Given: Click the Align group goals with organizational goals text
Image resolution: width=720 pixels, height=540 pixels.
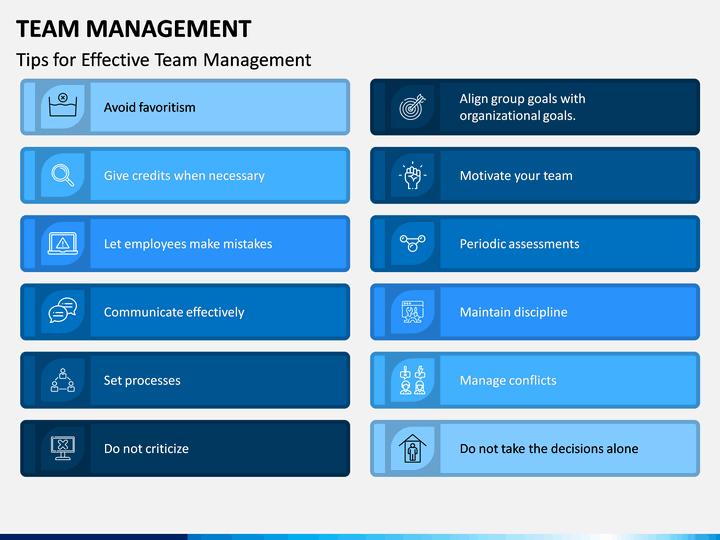Looking at the screenshot, I should point(523,107).
